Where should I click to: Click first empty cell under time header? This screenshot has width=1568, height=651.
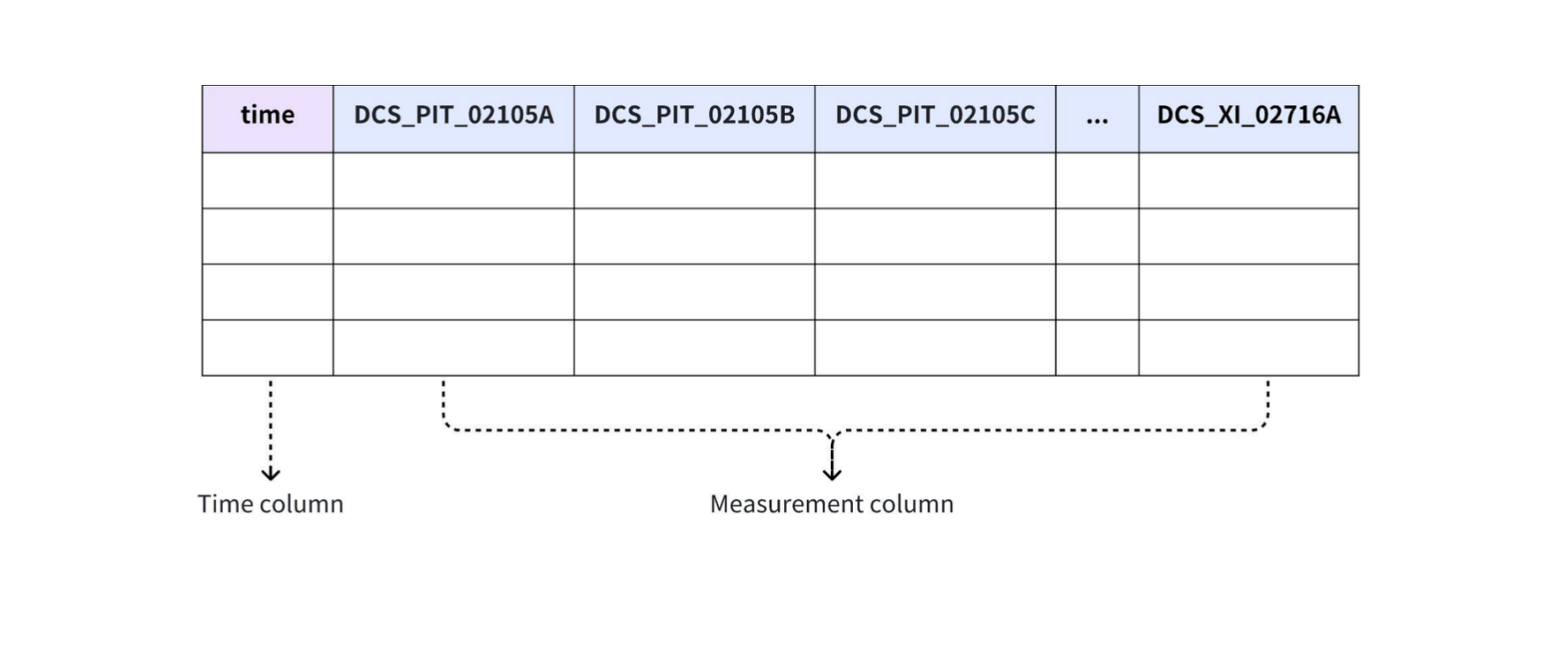click(x=267, y=180)
